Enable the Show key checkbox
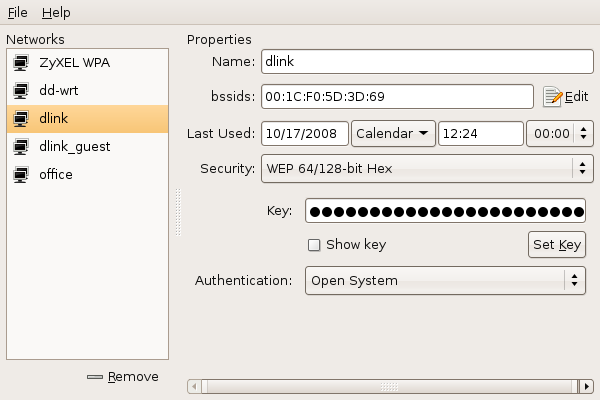Screen dimensions: 600x400 (x=314, y=245)
